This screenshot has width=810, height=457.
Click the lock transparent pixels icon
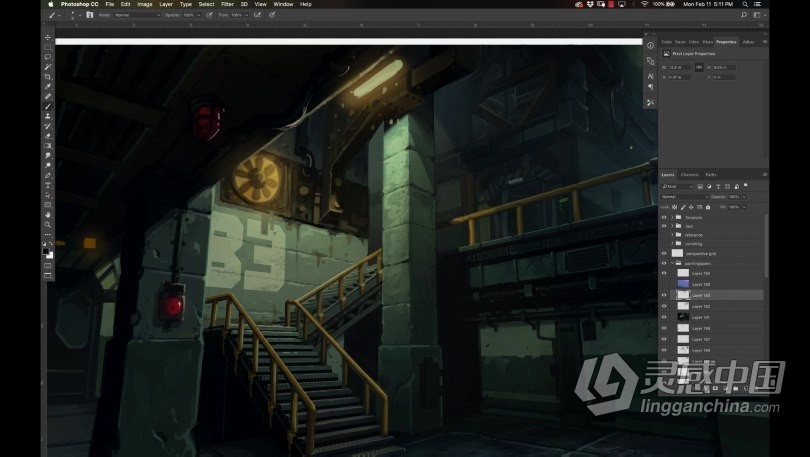(x=674, y=207)
